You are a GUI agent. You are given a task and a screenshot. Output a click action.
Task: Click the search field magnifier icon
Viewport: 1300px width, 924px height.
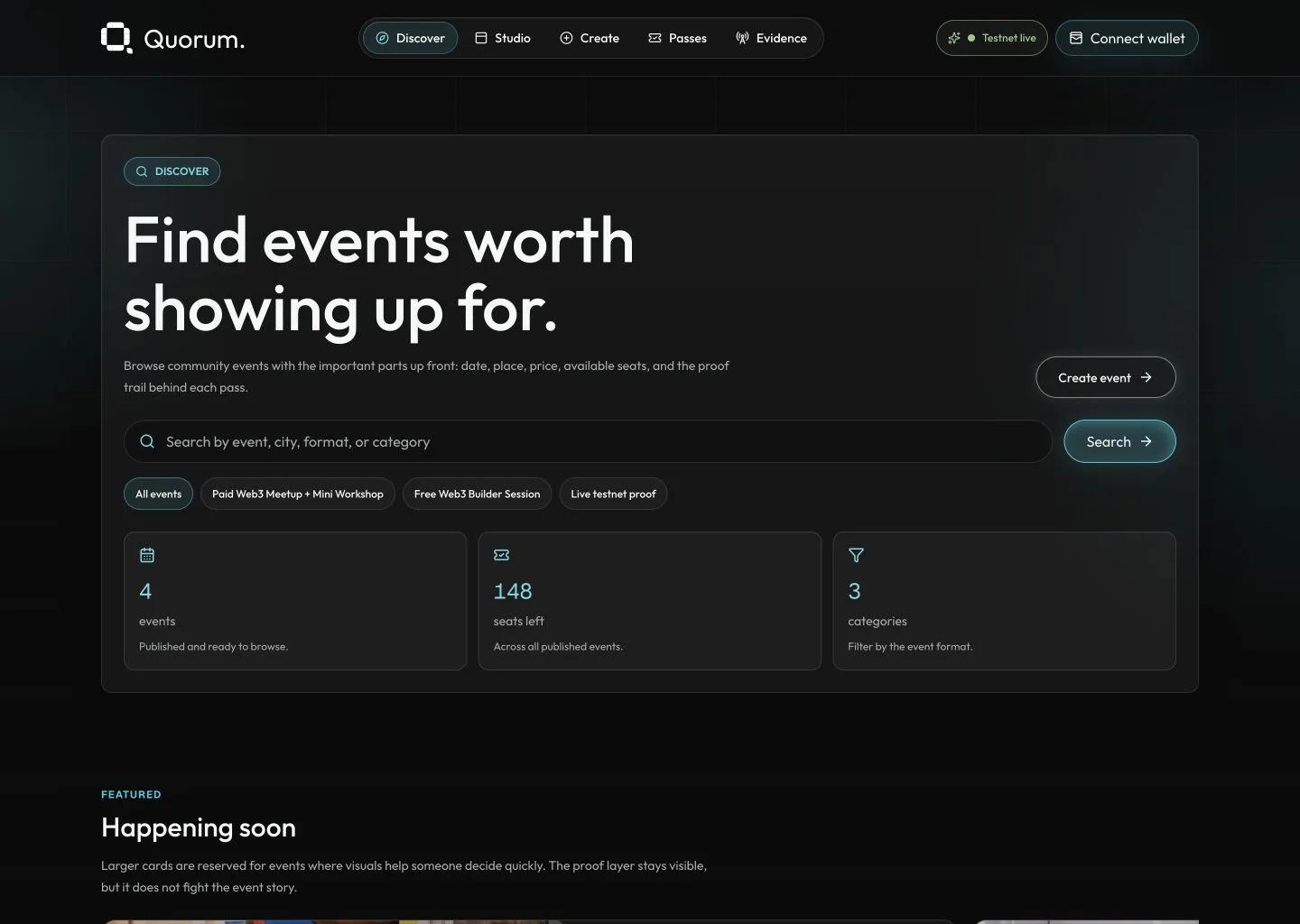click(x=147, y=441)
